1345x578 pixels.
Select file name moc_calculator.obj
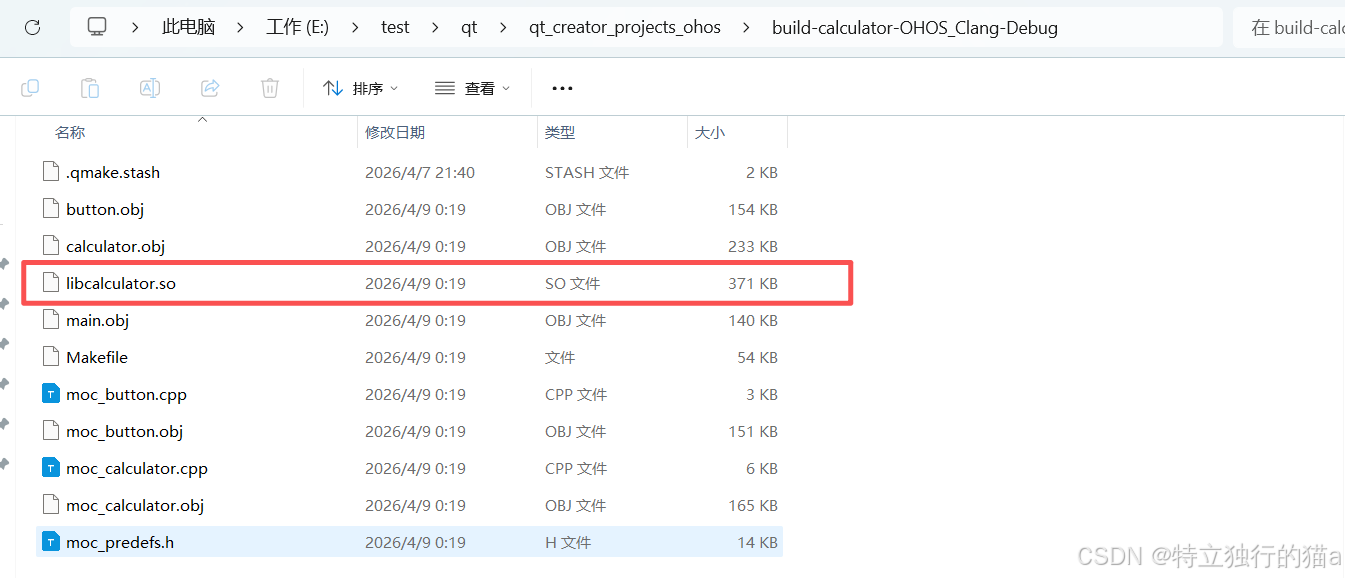[x=135, y=505]
